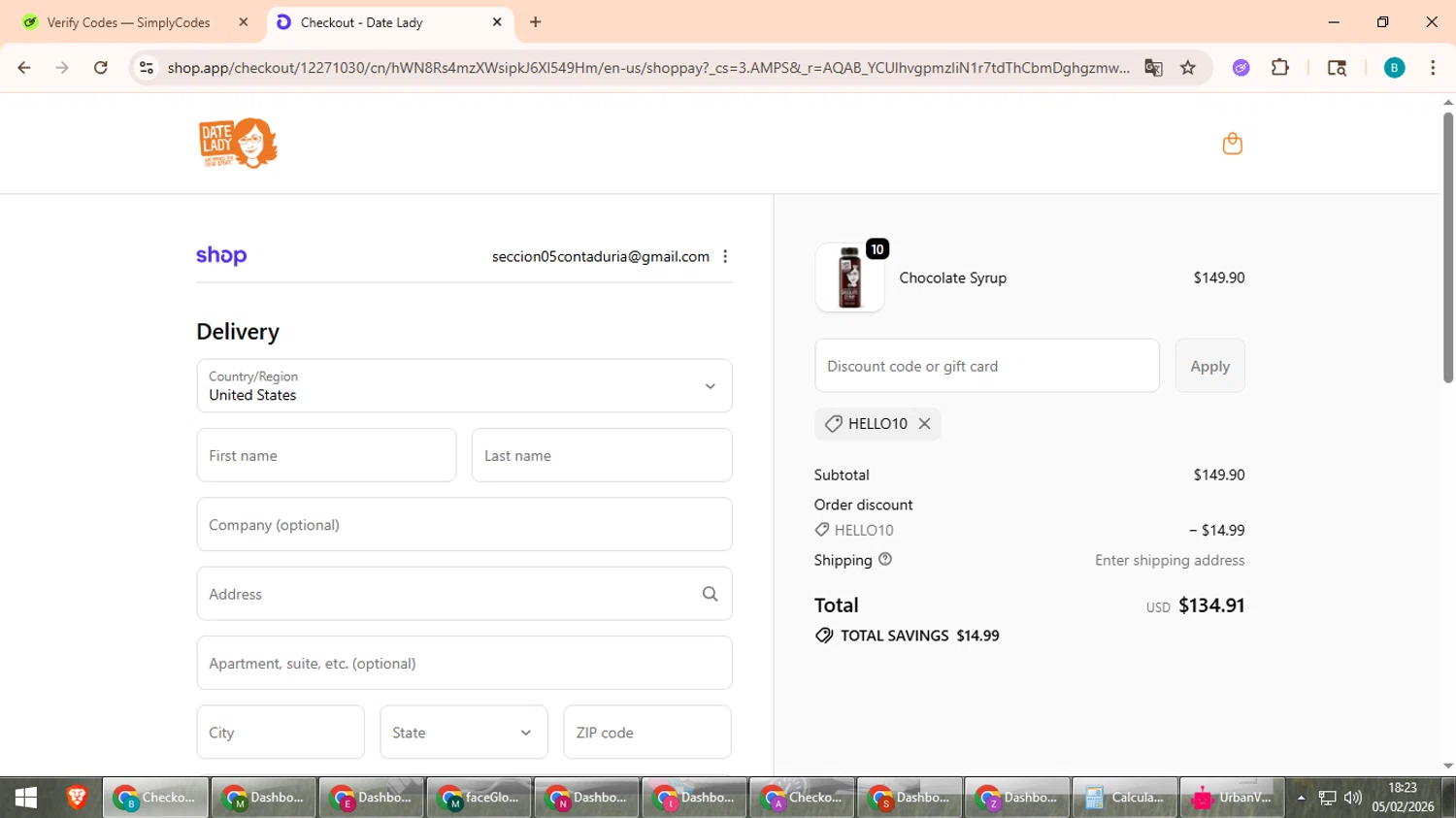Click the browser forward arrow

[62, 68]
